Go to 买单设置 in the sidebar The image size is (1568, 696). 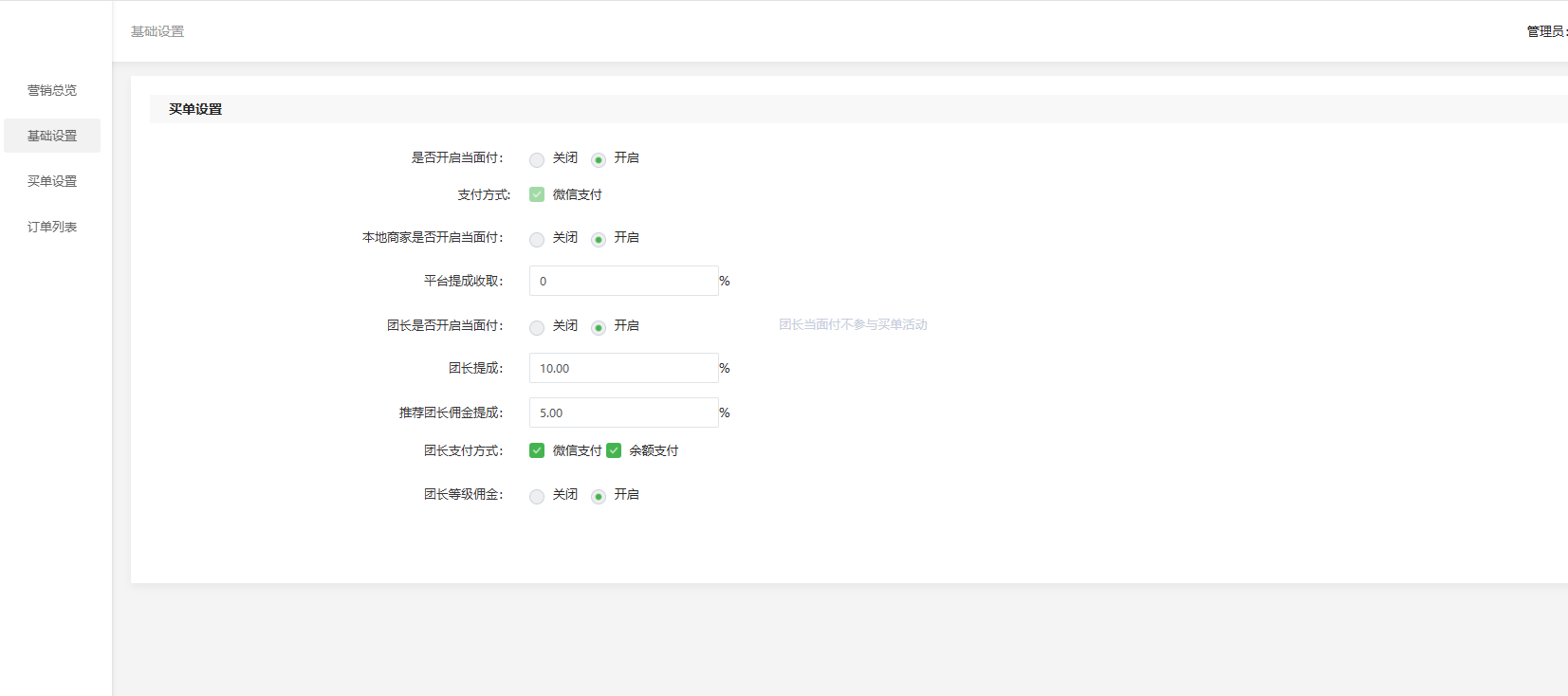coord(52,181)
